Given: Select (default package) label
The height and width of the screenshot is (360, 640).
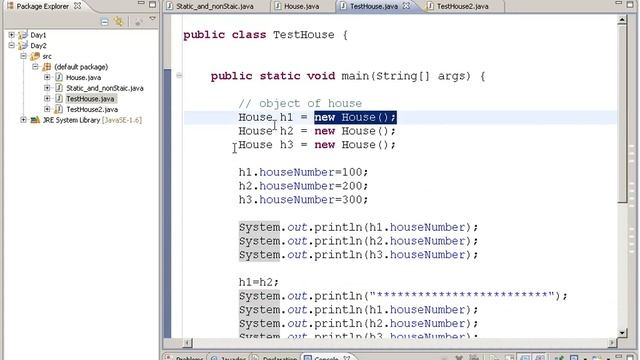Looking at the screenshot, I should (81, 67).
